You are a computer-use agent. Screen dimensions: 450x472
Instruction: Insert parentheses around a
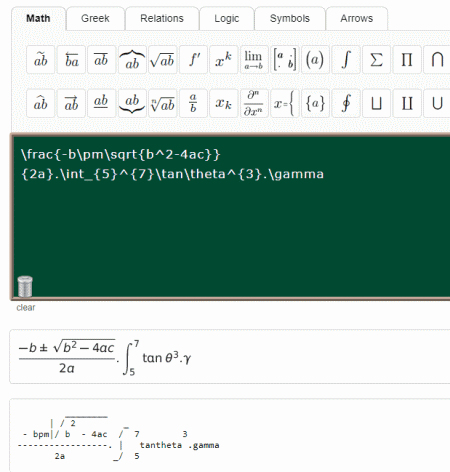click(x=315, y=60)
